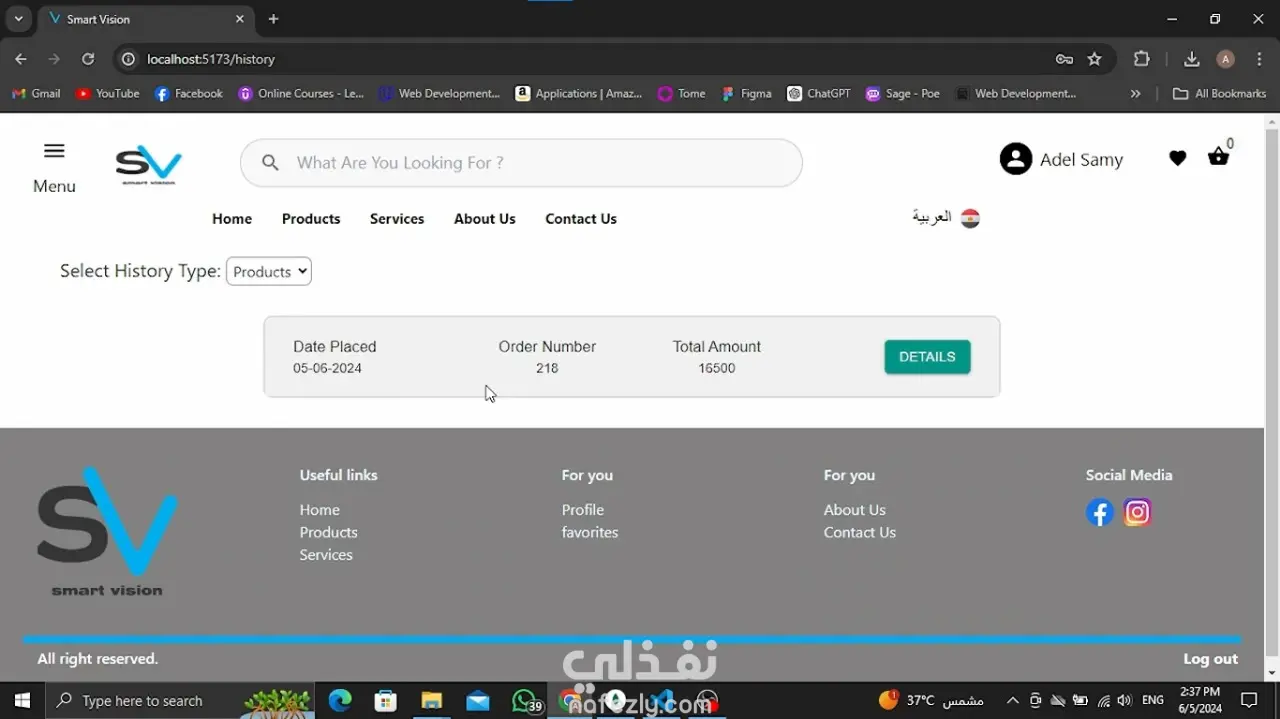Open the Select History Type dropdown
The image size is (1280, 719).
269,271
